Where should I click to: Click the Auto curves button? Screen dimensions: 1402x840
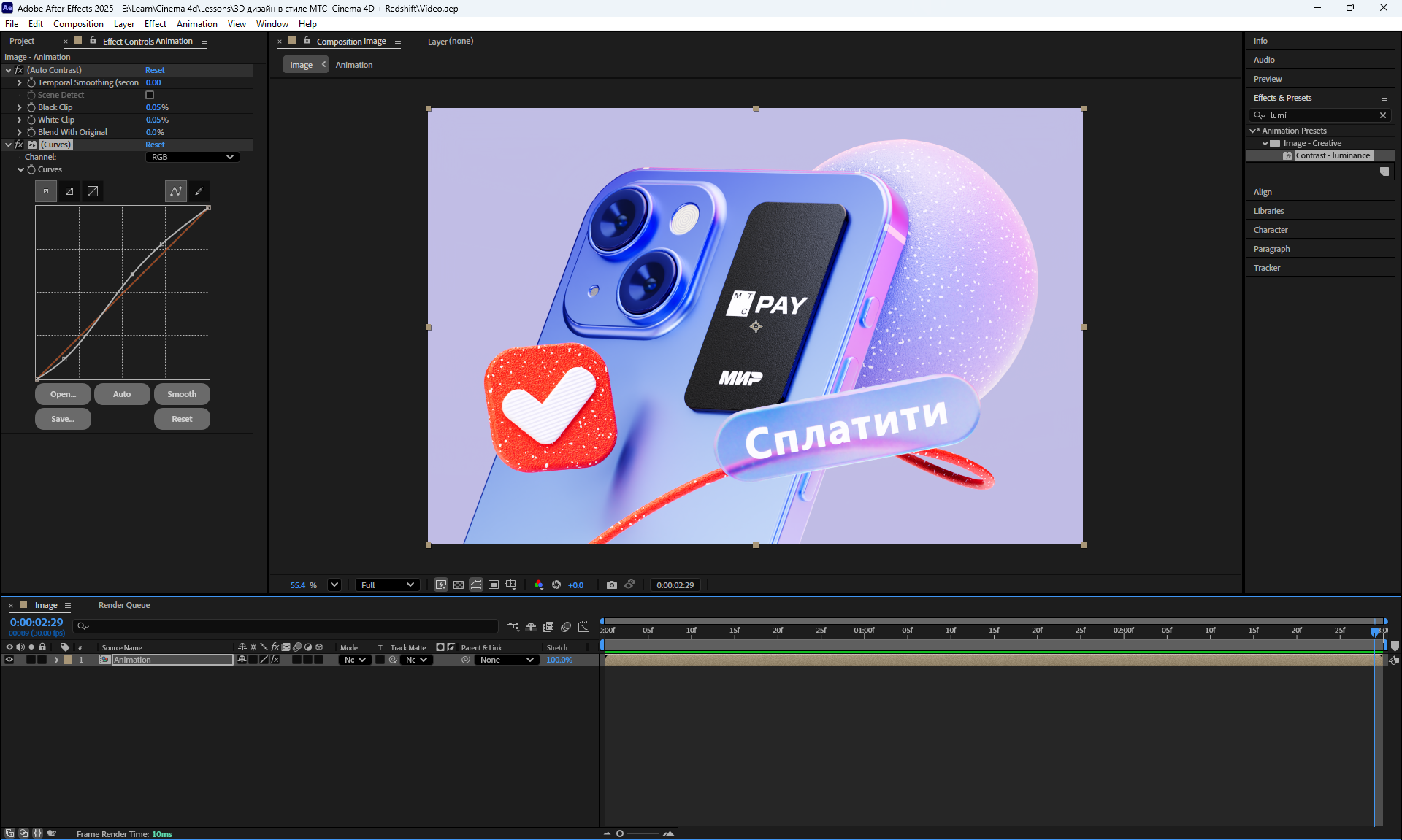[122, 394]
